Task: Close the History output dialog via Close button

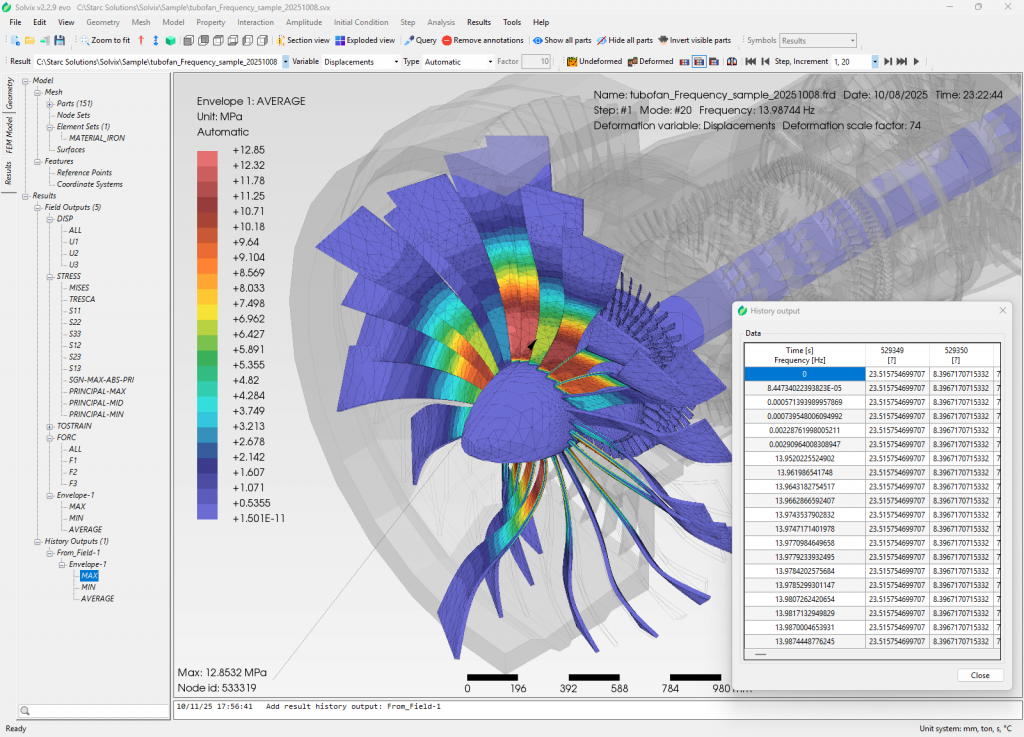Action: click(x=979, y=675)
